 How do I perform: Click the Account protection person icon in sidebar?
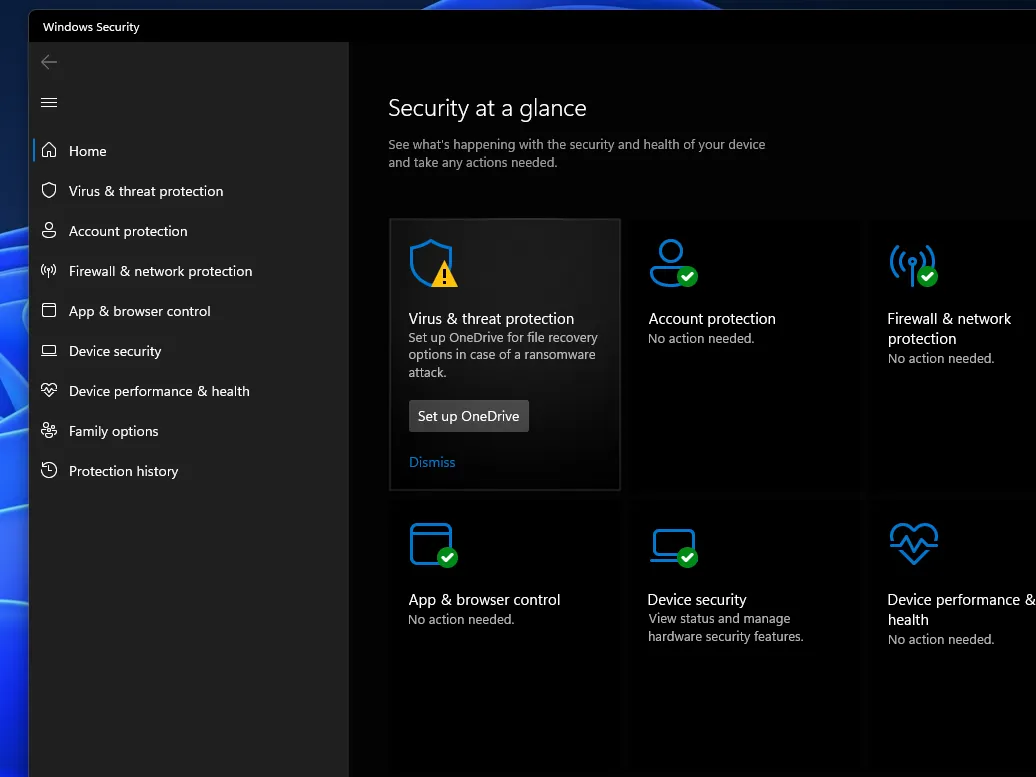click(x=49, y=231)
